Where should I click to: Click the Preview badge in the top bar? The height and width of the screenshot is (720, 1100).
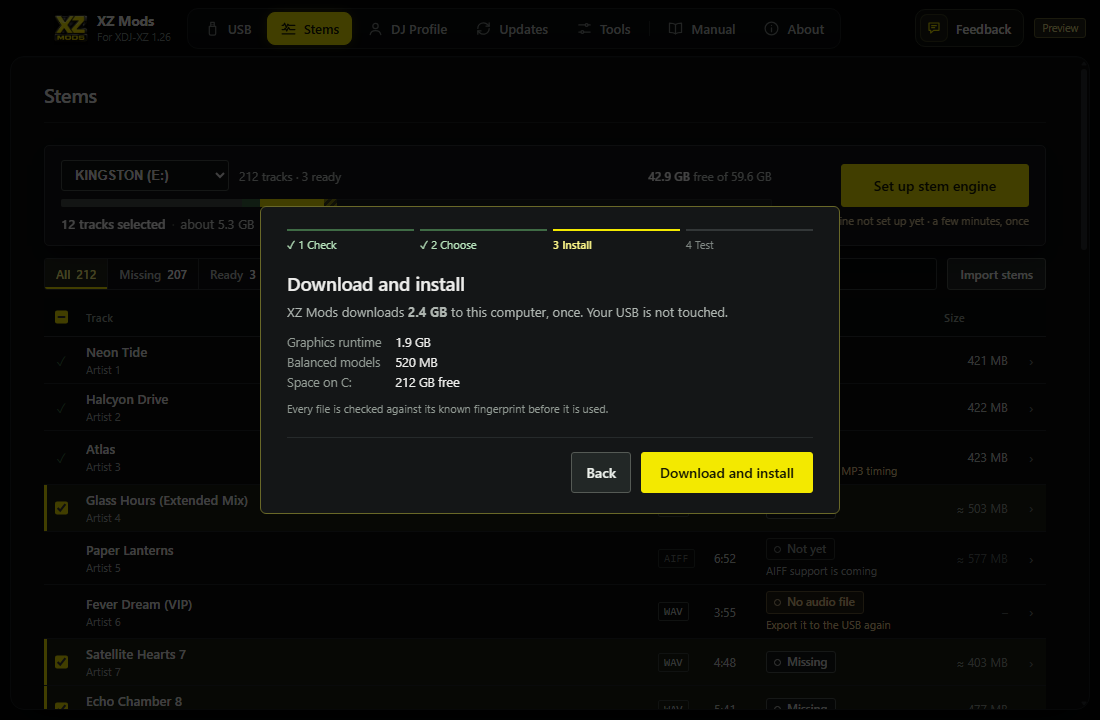pyautogui.click(x=1060, y=28)
